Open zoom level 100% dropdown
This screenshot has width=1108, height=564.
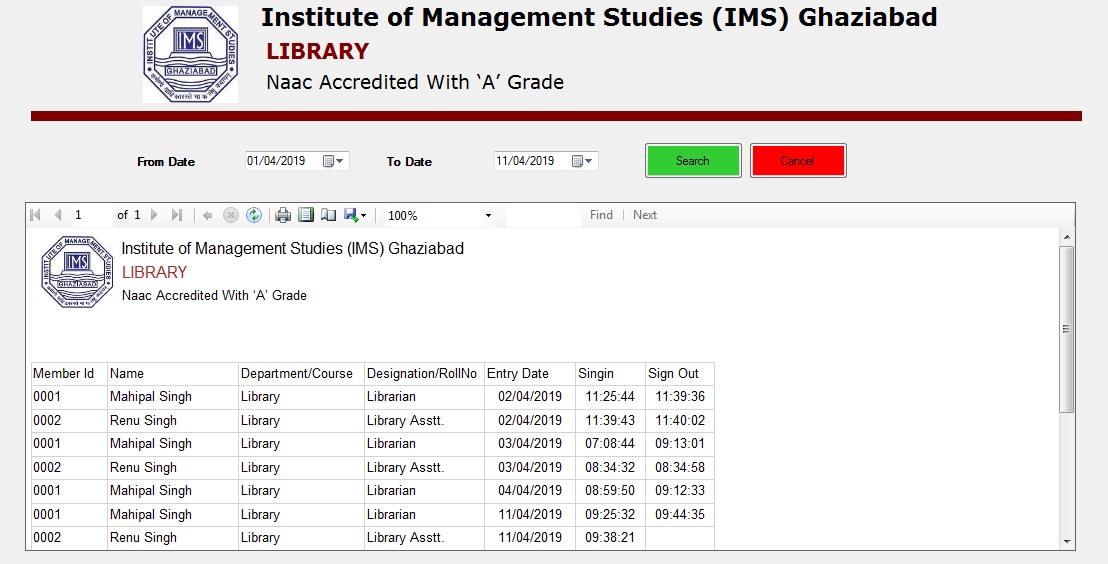[488, 216]
